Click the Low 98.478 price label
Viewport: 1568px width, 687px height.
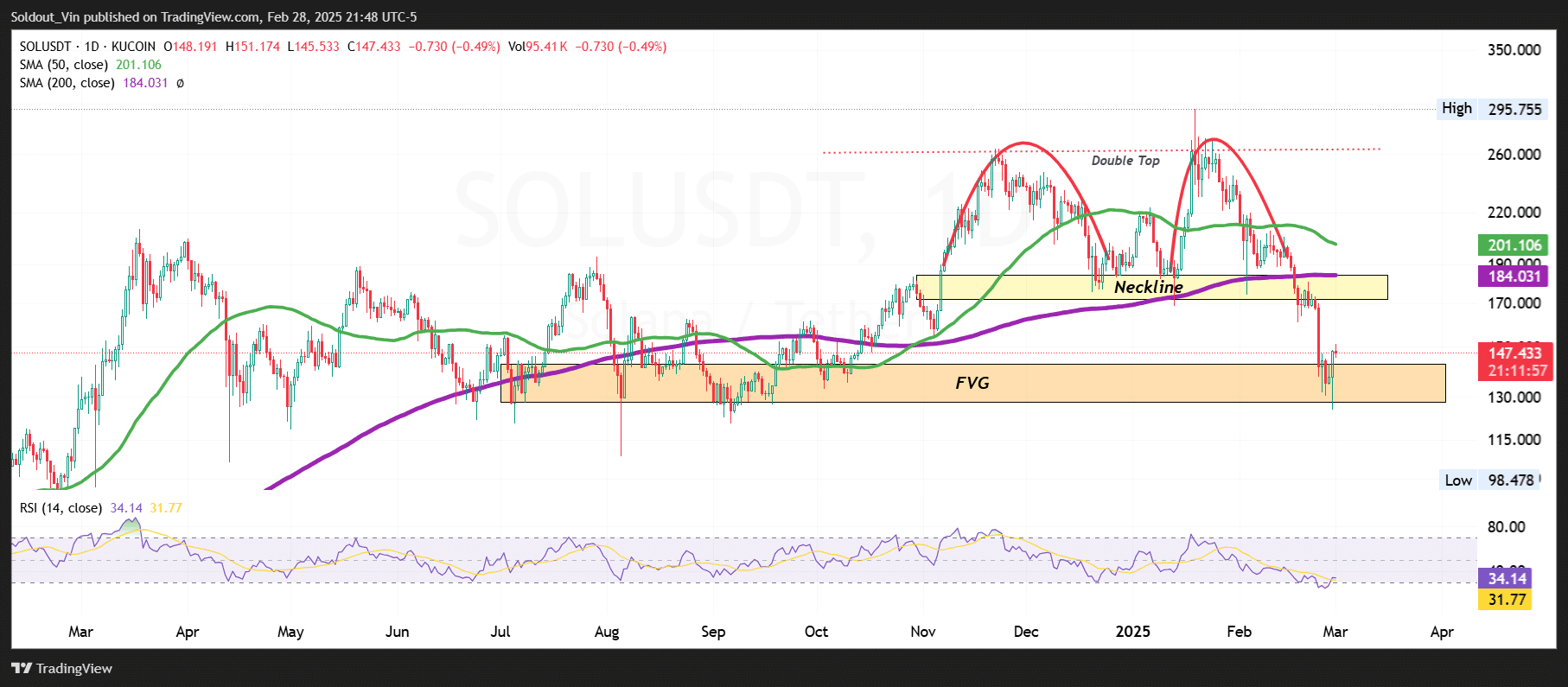[1490, 480]
